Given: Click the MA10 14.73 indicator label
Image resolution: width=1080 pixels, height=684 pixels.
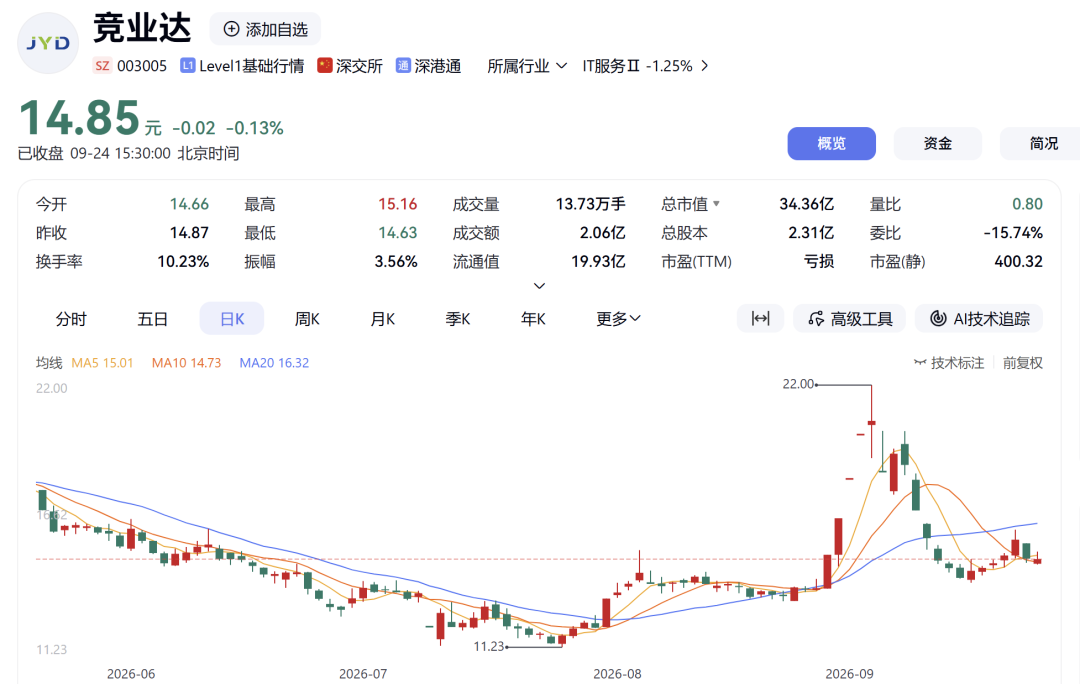Looking at the screenshot, I should coord(186,362).
